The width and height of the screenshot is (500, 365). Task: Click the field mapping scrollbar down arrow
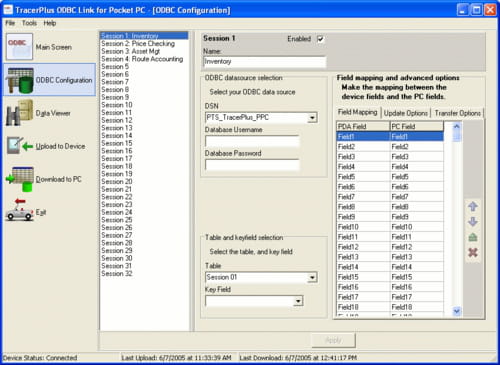457,311
